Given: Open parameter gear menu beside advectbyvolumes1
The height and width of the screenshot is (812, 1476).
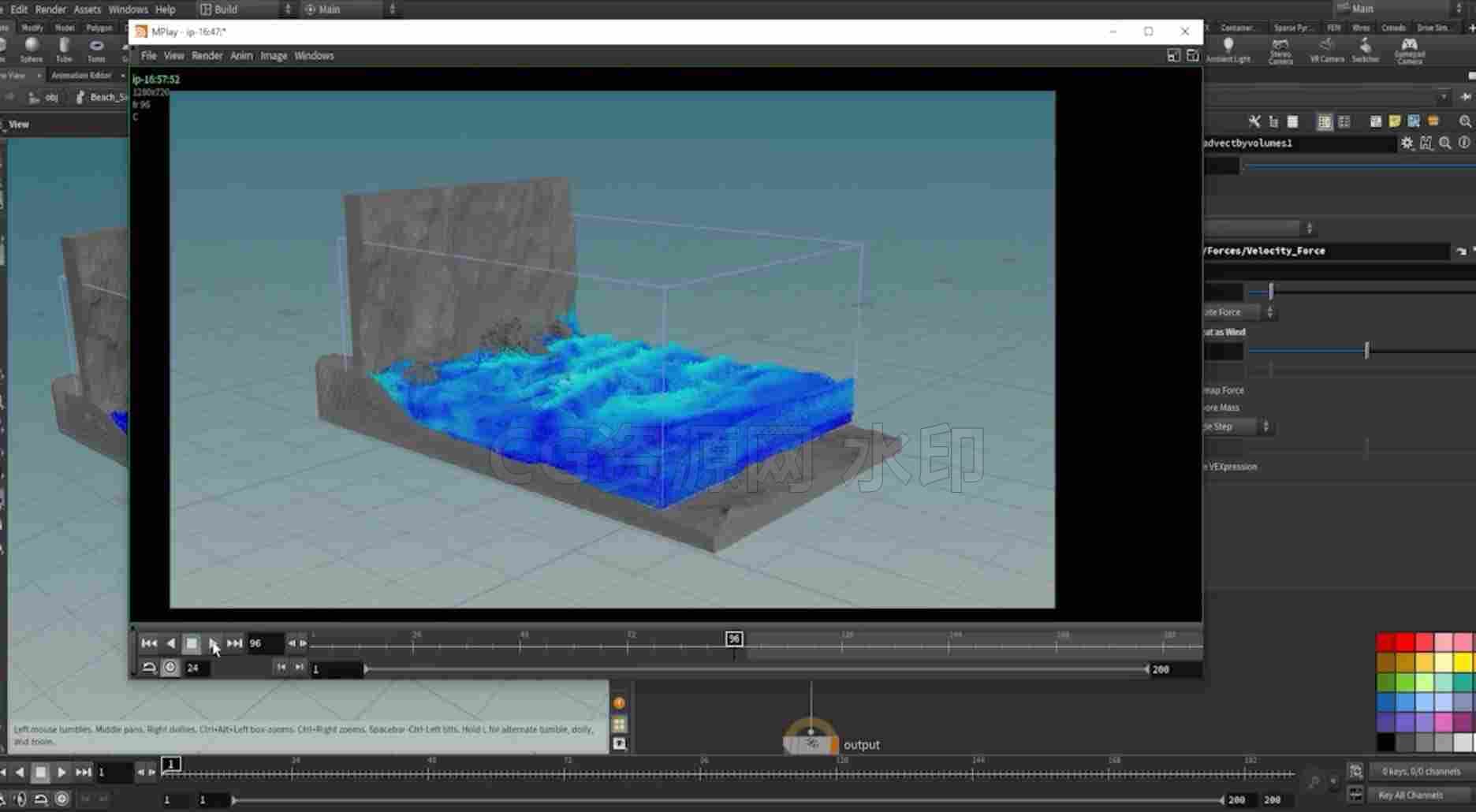Looking at the screenshot, I should [x=1407, y=143].
